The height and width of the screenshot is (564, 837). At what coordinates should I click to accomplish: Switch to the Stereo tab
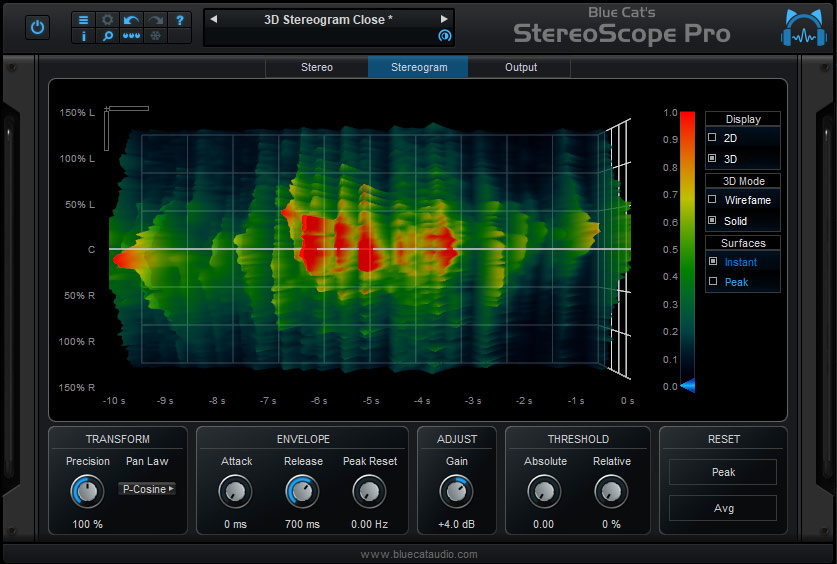(x=317, y=67)
